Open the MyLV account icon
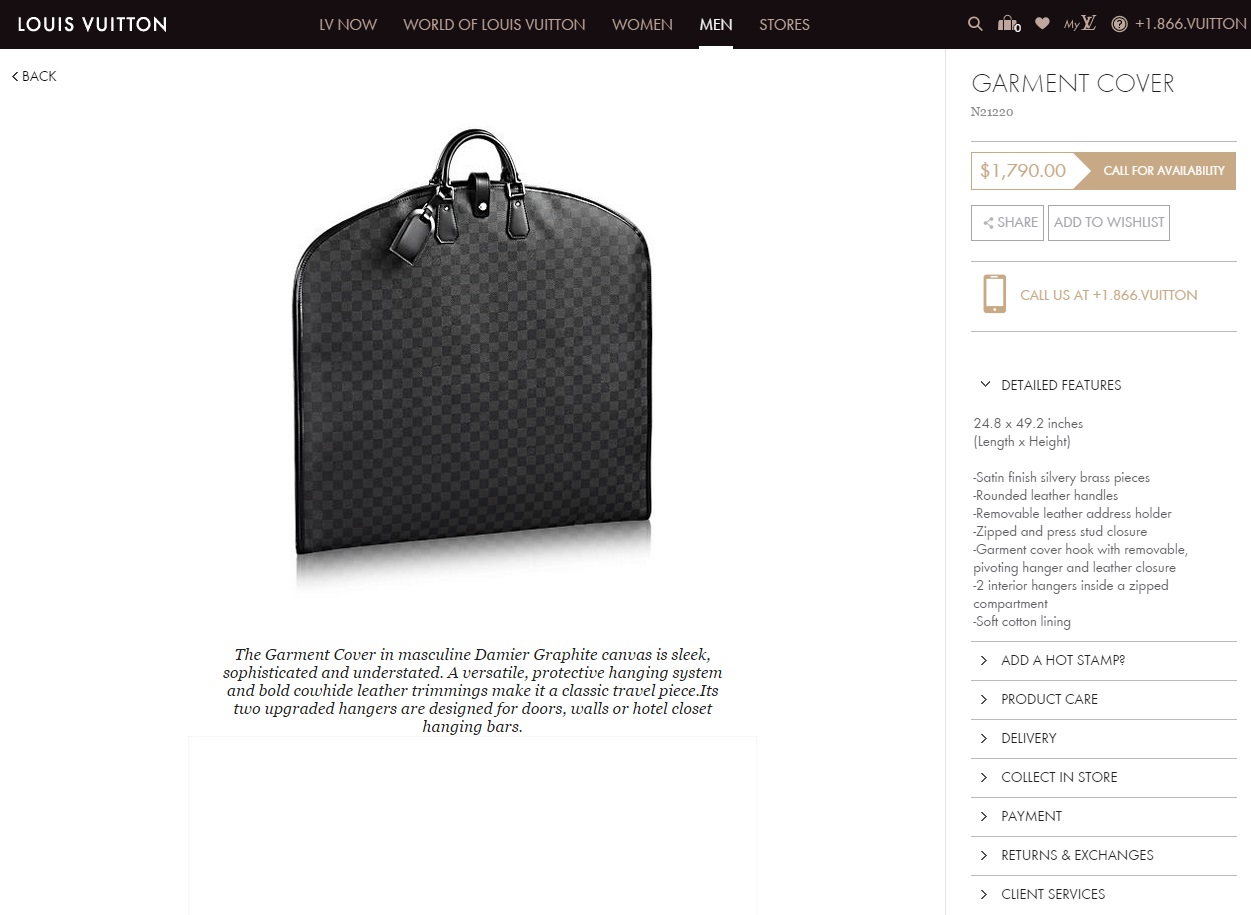This screenshot has width=1251, height=915. [x=1080, y=24]
